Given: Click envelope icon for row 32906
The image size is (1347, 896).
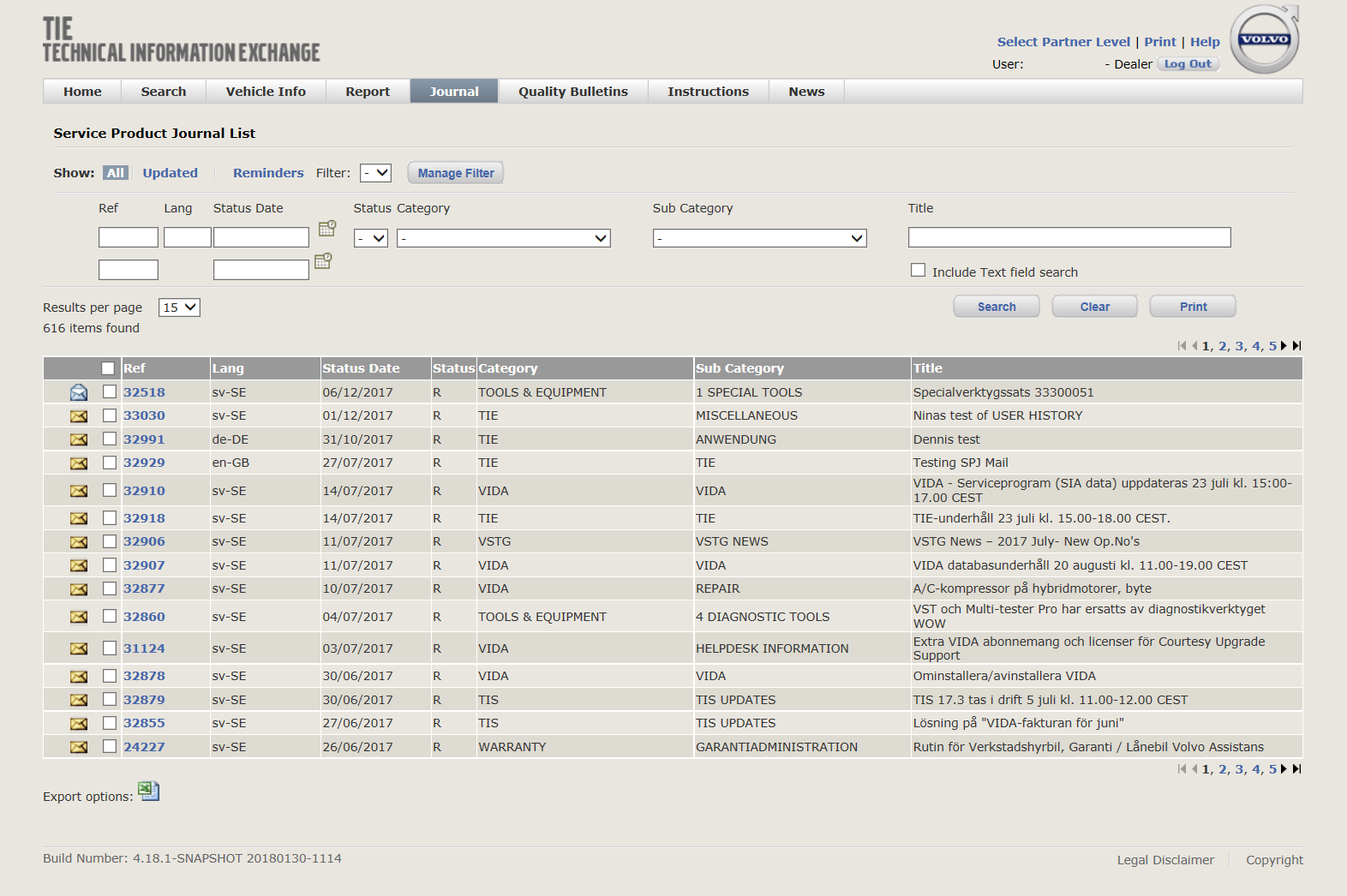Looking at the screenshot, I should (79, 542).
